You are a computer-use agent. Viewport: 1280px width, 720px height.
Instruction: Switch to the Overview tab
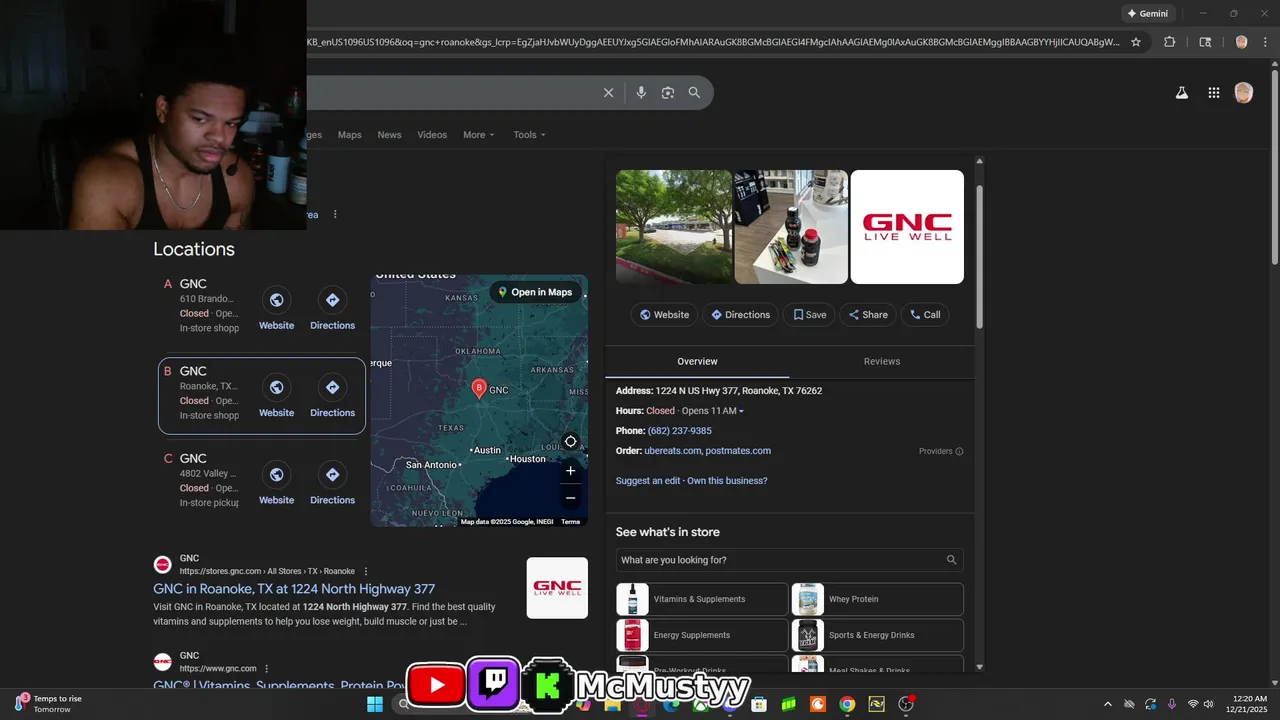(697, 361)
